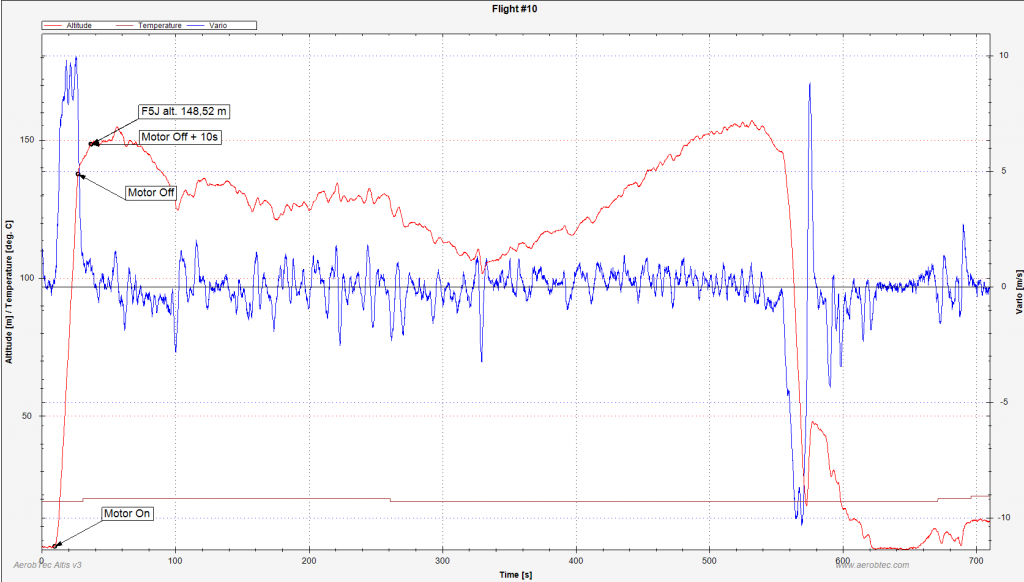Open the www.aerobtec.com watermark link
The image size is (1024, 582).
tap(871, 565)
